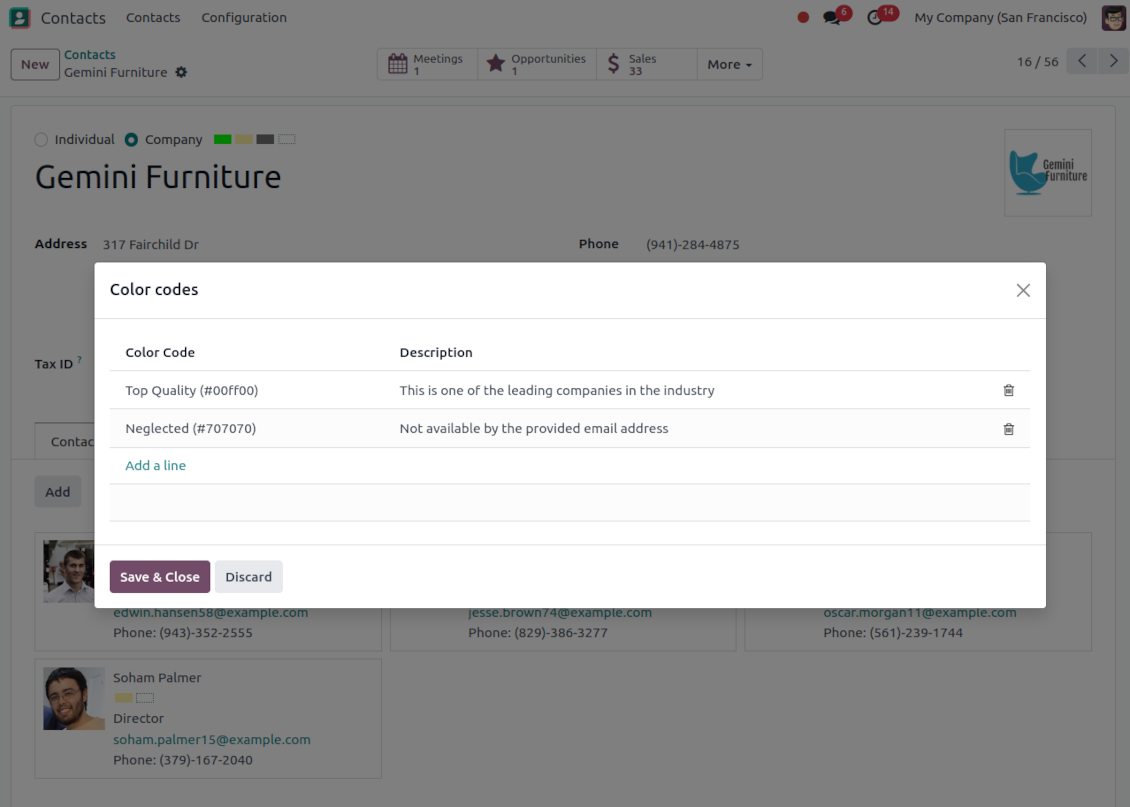Image resolution: width=1130 pixels, height=807 pixels.
Task: Open the Contacts menu item
Action: (153, 18)
